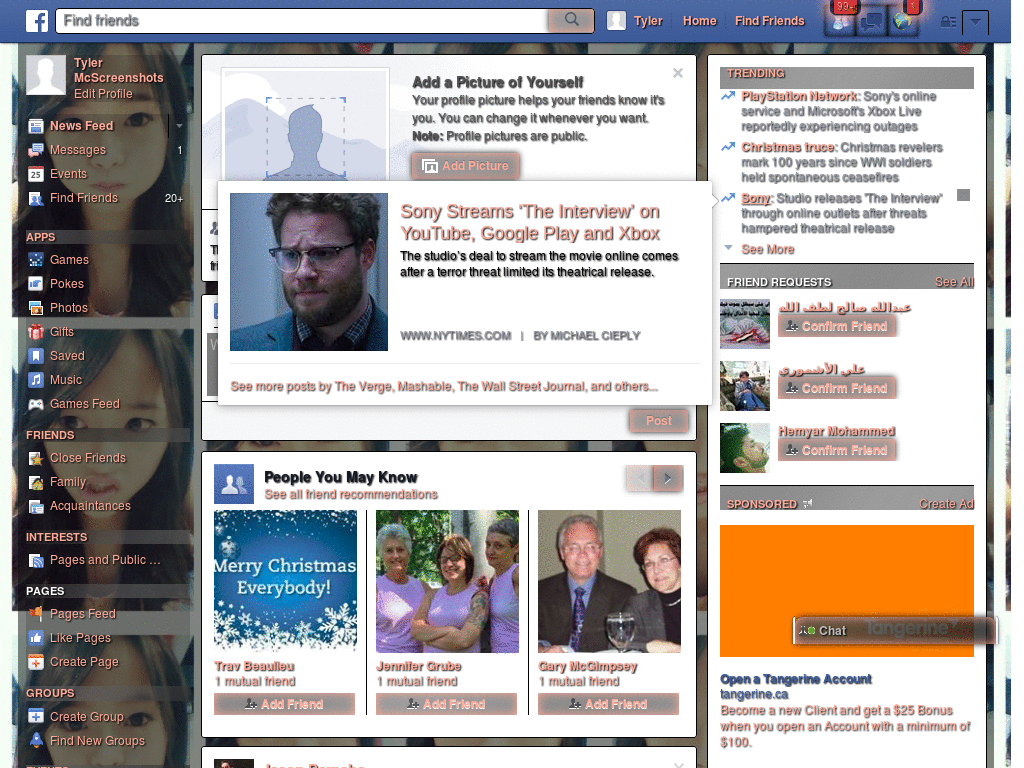The image size is (1024, 768).
Task: Open the globe notifications icon
Action: point(903,22)
